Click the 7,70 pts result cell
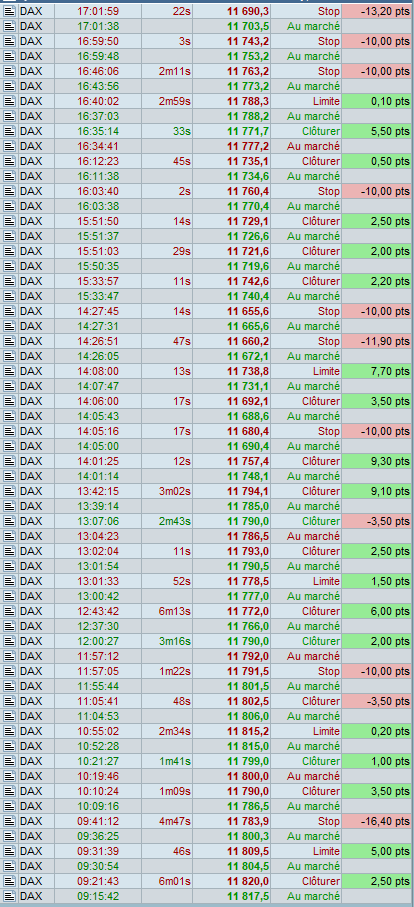414x907 pixels. coord(376,371)
